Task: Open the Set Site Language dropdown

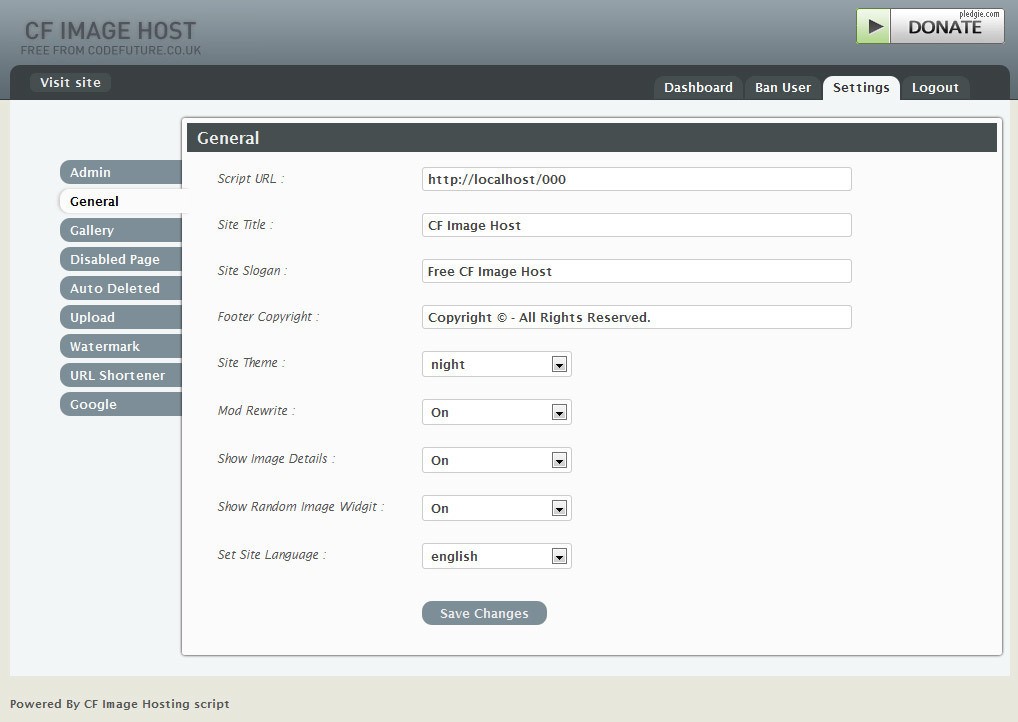Action: (x=496, y=557)
